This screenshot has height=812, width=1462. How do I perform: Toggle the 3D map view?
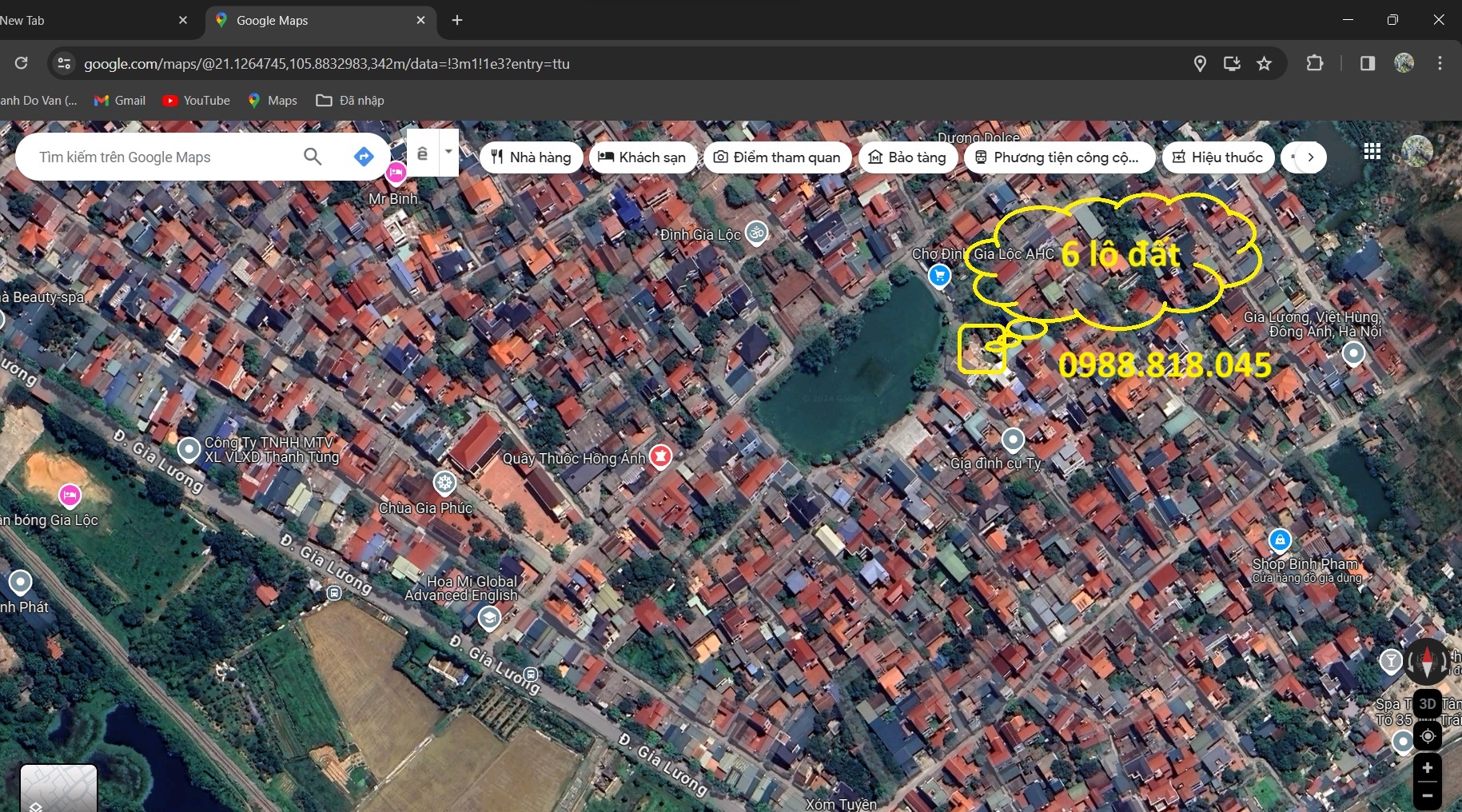click(x=1427, y=704)
